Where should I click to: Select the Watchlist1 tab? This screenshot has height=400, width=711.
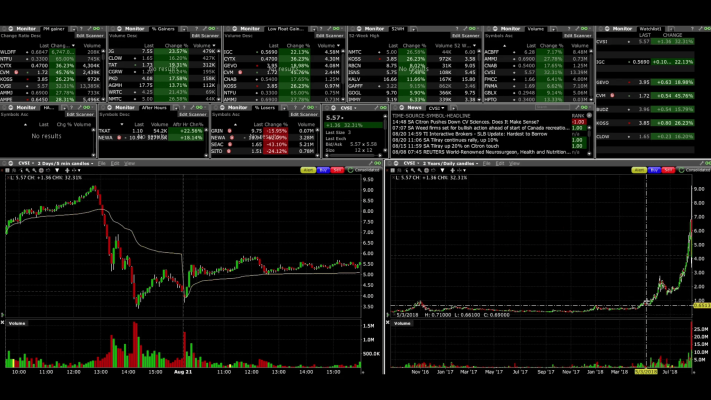coord(650,29)
